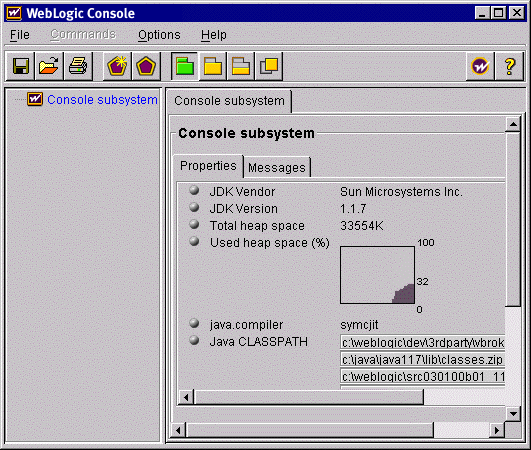The width and height of the screenshot is (531, 450).
Task: Click the Total heap space bullet indicator
Action: click(194, 224)
